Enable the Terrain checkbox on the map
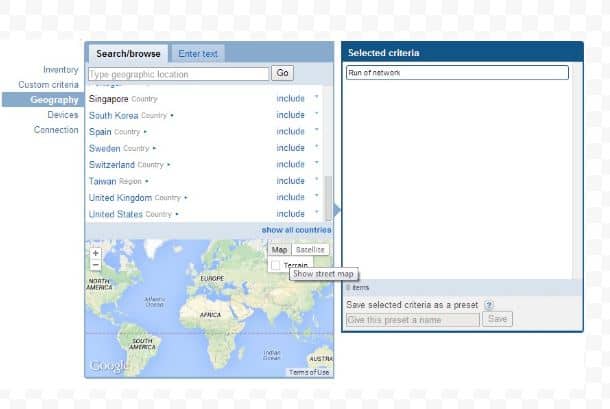 point(275,265)
